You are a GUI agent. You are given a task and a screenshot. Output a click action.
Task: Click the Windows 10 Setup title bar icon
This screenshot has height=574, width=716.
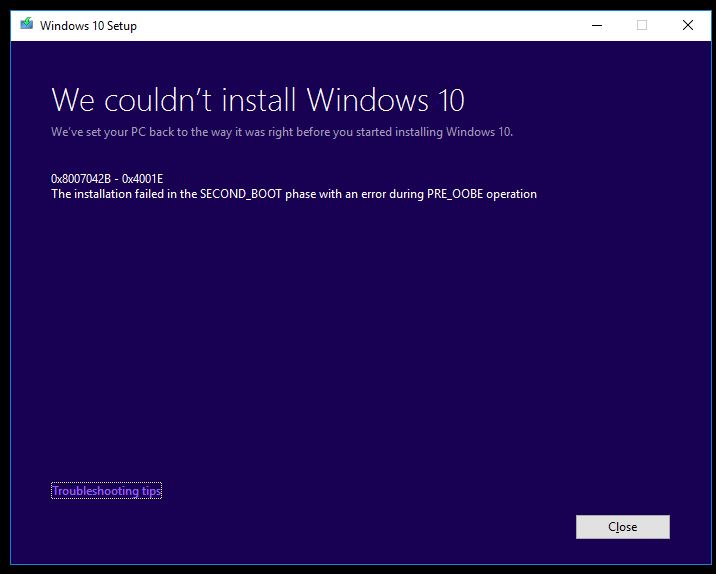click(x=26, y=24)
